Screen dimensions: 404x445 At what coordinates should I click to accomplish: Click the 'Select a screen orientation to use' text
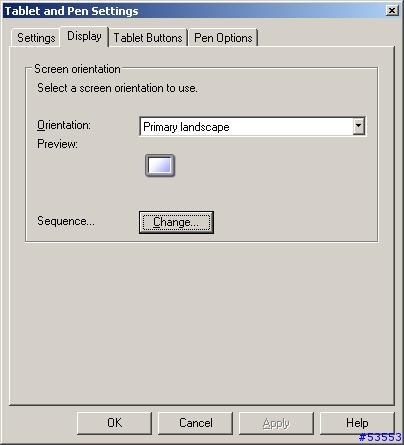[117, 88]
